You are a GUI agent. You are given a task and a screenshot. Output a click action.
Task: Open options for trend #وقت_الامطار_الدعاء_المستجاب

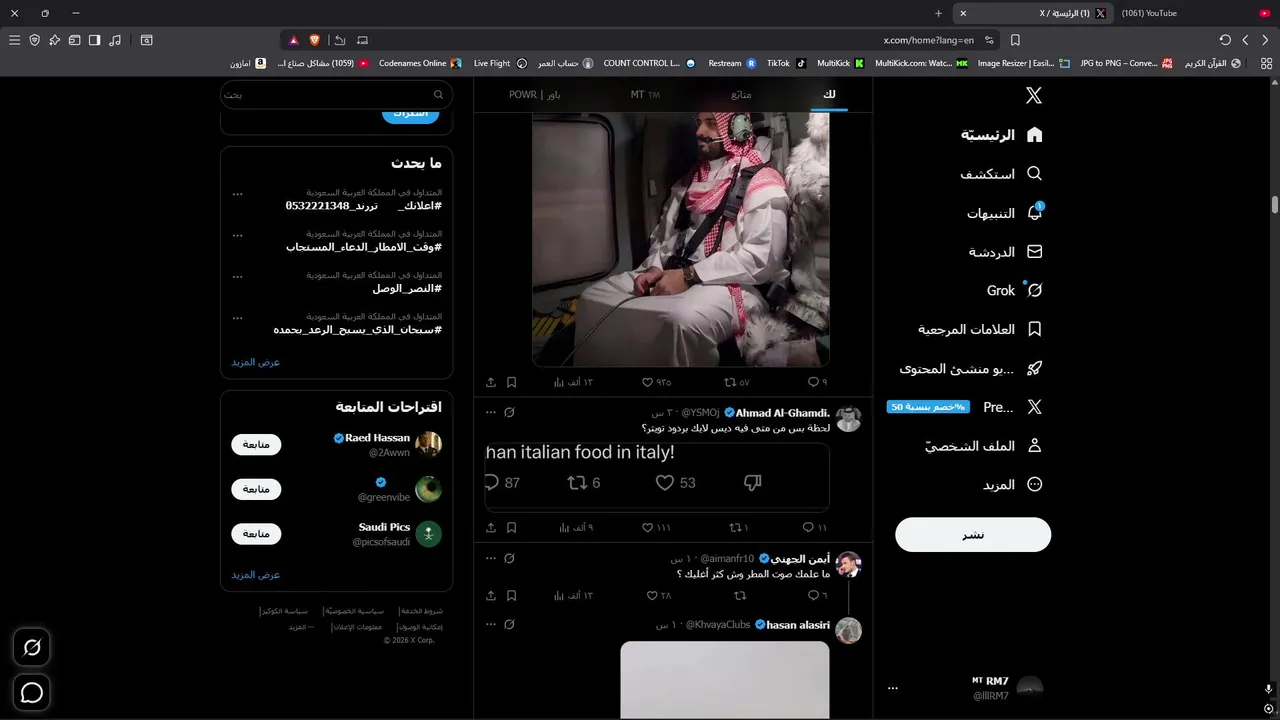pos(237,235)
